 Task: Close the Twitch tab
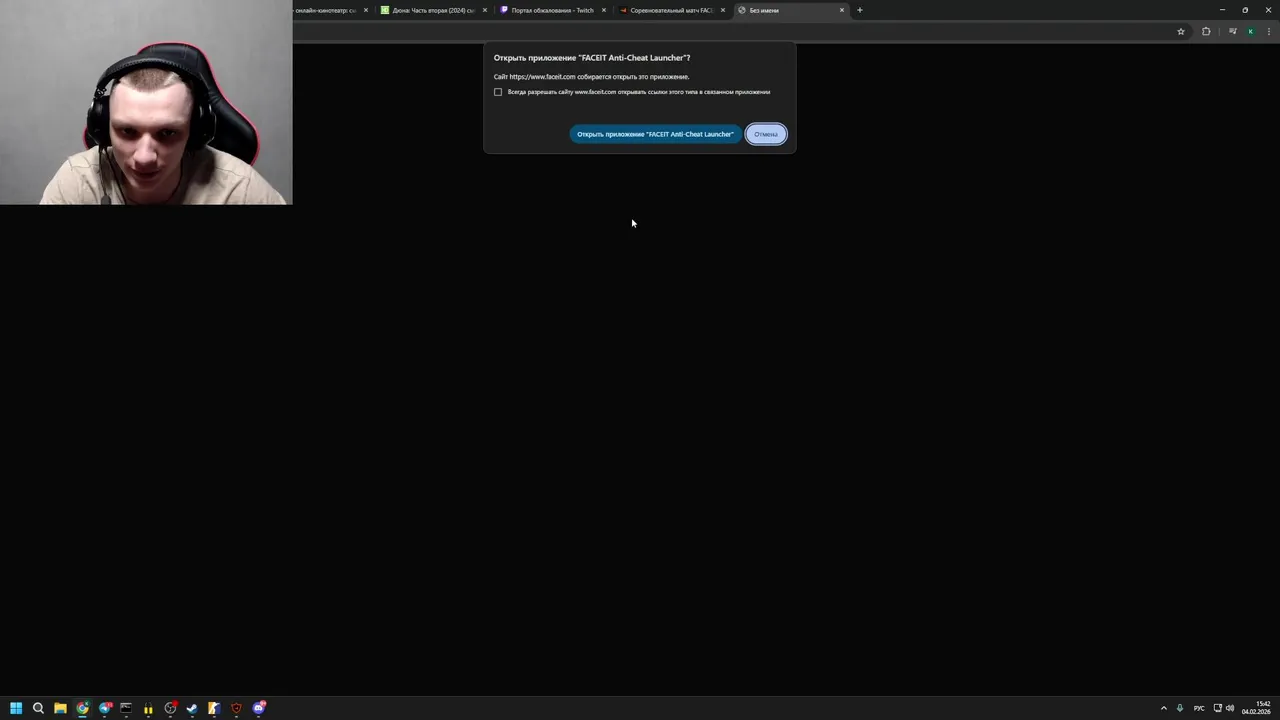coord(604,10)
